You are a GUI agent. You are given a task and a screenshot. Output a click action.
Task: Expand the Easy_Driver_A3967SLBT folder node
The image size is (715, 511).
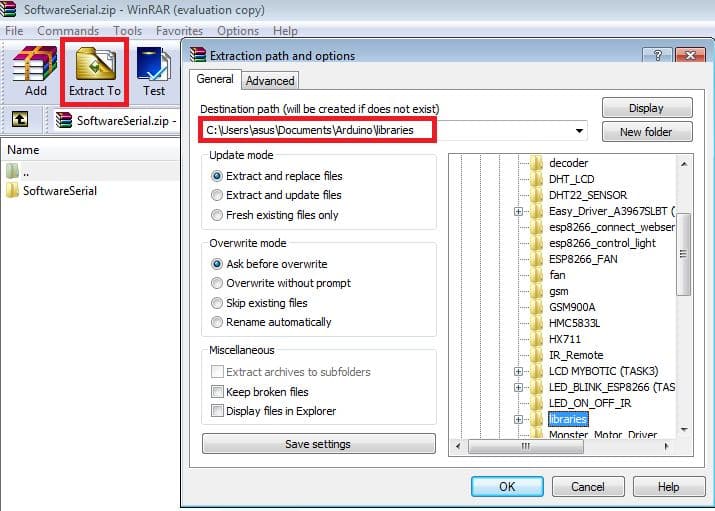pos(518,211)
